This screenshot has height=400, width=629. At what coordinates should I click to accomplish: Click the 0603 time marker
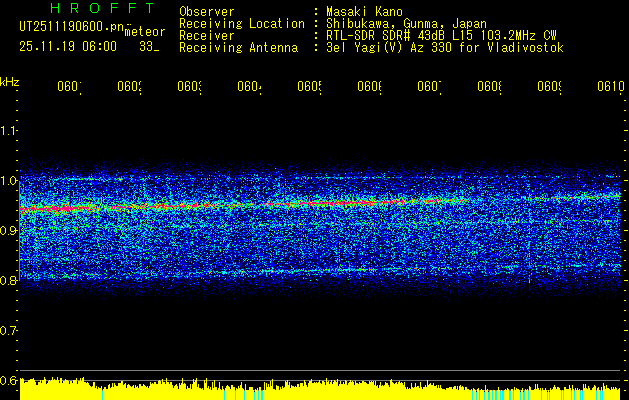[189, 86]
